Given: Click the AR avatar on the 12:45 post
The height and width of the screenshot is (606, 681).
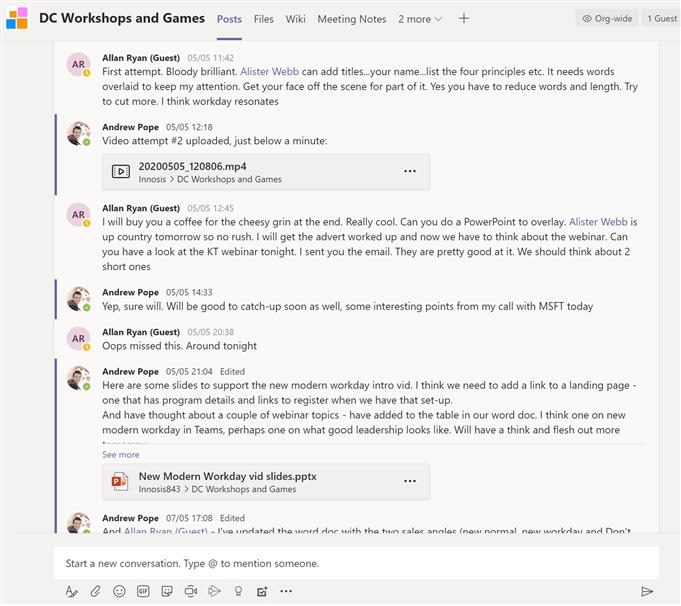Looking at the screenshot, I should pos(78,215).
